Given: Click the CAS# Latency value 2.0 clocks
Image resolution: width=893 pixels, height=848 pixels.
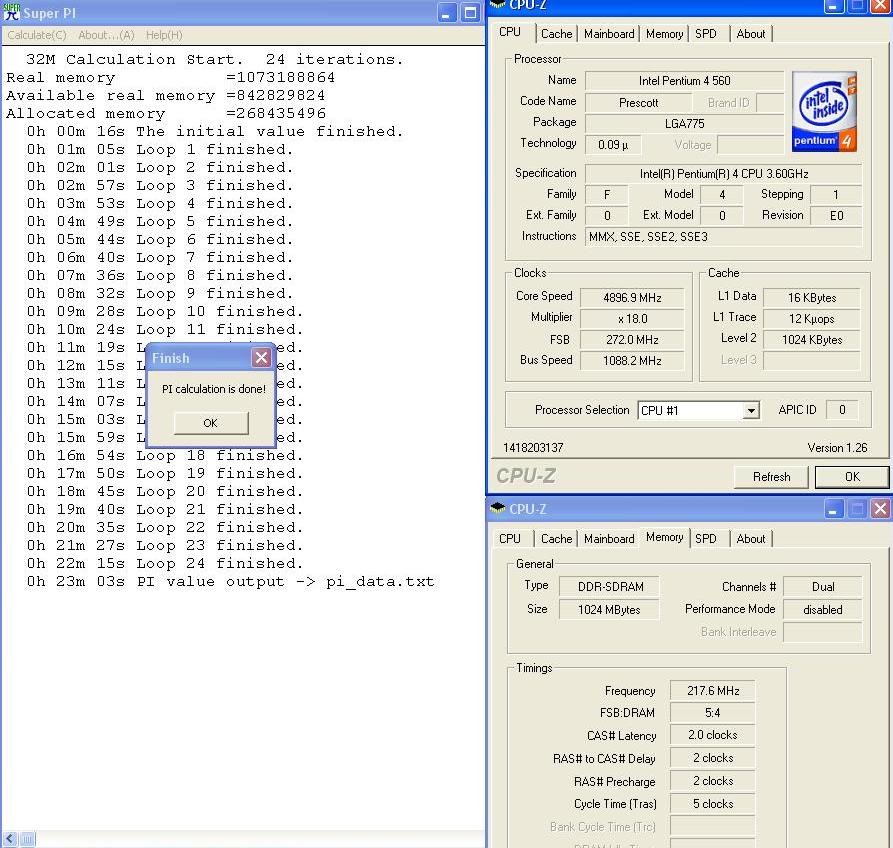Looking at the screenshot, I should click(712, 735).
